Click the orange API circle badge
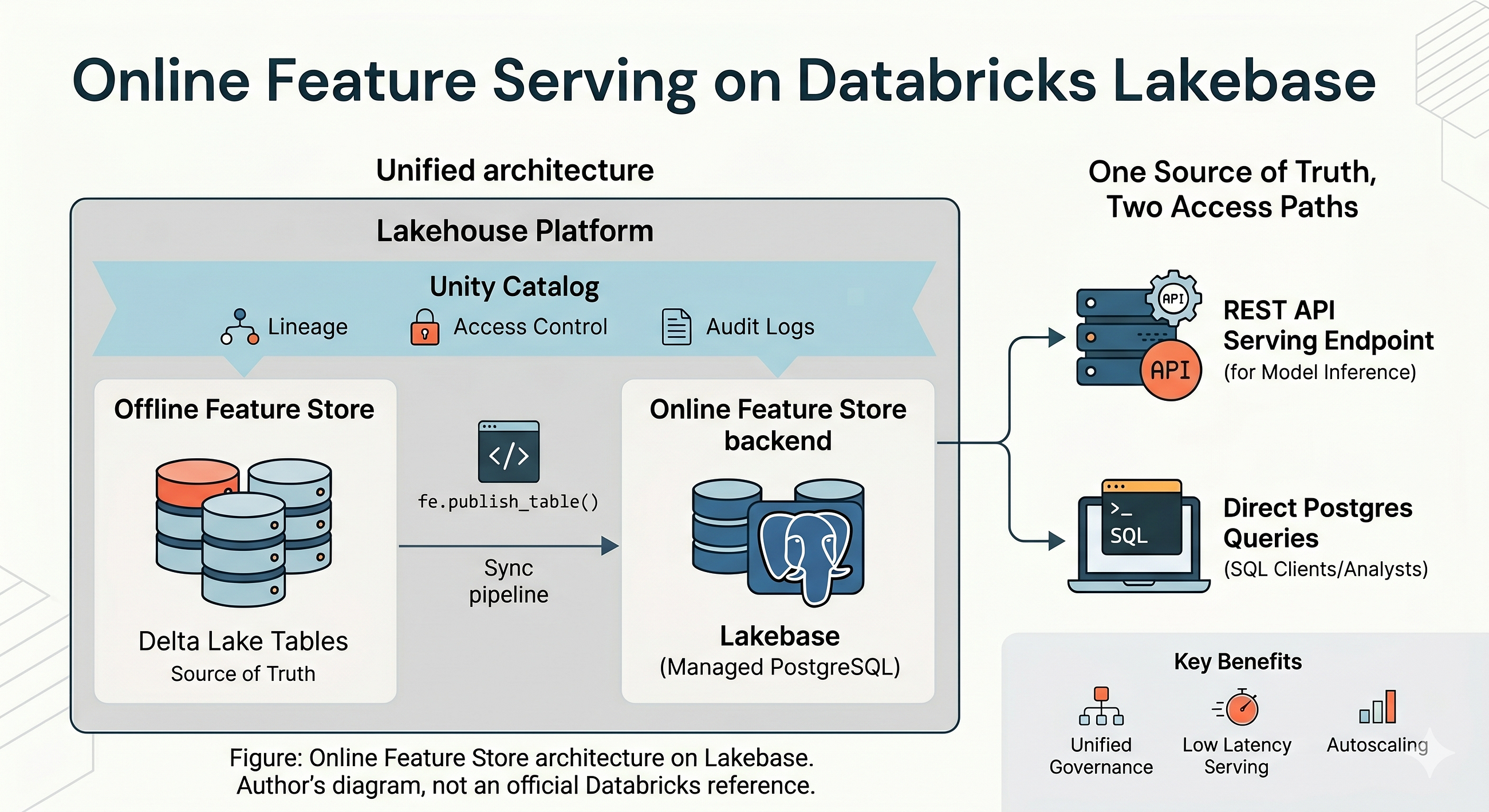This screenshot has height=812, width=1489. coord(1171,370)
